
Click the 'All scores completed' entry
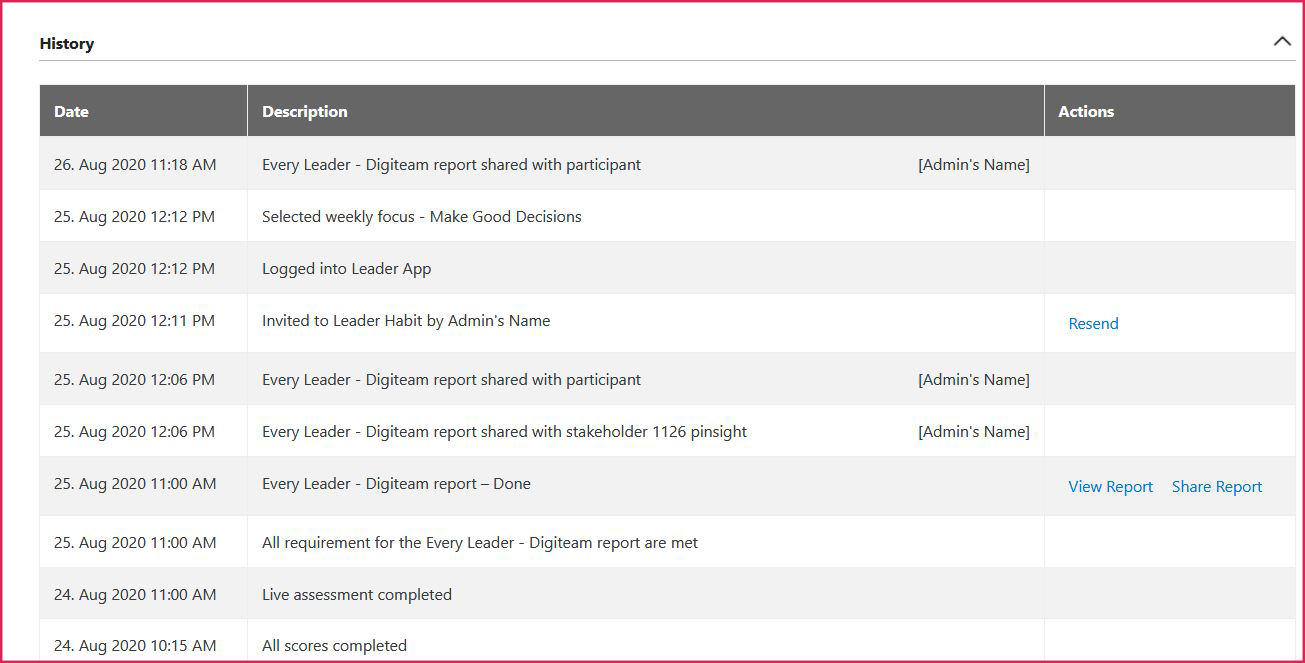pyautogui.click(x=334, y=646)
